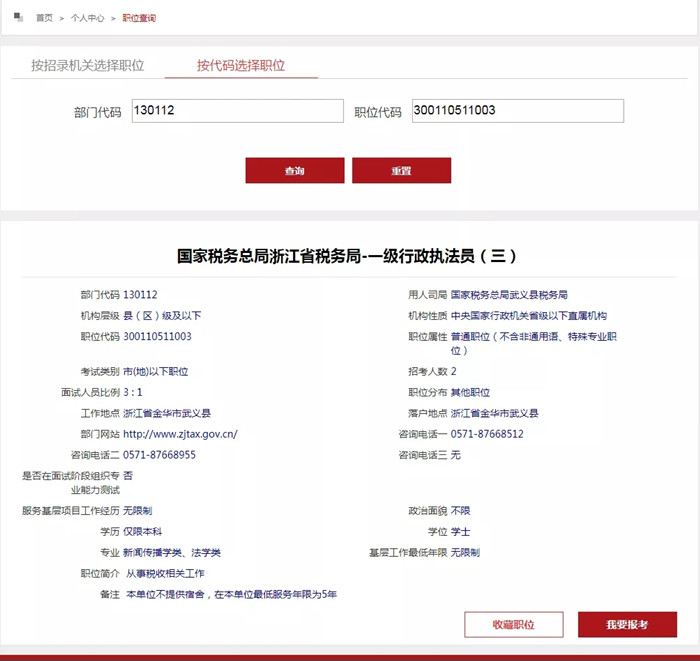Image resolution: width=700 pixels, height=661 pixels.
Task: Click 用人司局 value 国家税务总局武义县税务局
Action: (509, 295)
